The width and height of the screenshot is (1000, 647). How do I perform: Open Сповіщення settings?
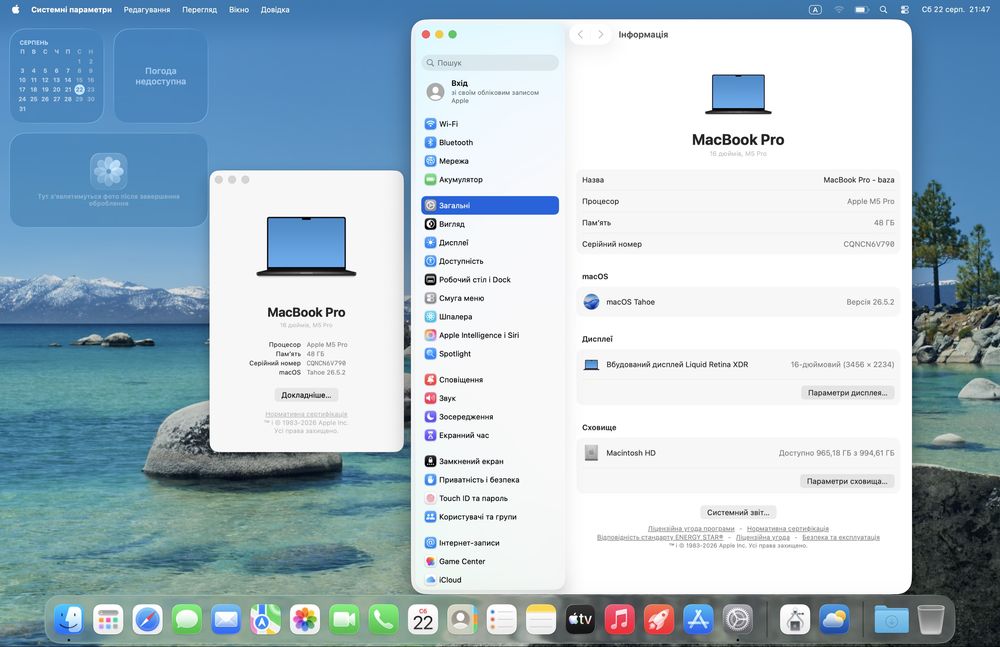[490, 380]
